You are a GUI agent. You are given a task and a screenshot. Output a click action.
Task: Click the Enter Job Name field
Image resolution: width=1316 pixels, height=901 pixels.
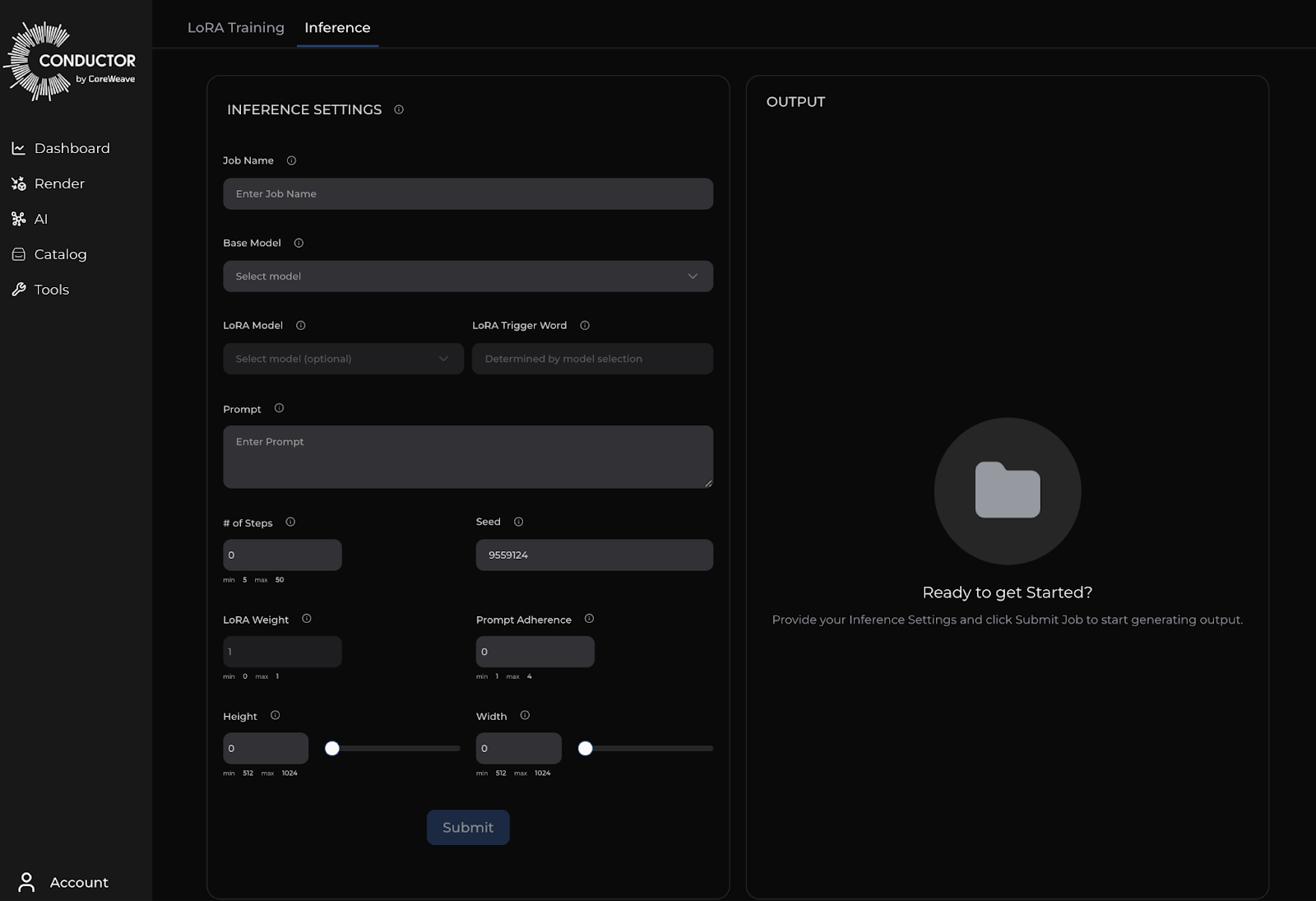pos(467,194)
